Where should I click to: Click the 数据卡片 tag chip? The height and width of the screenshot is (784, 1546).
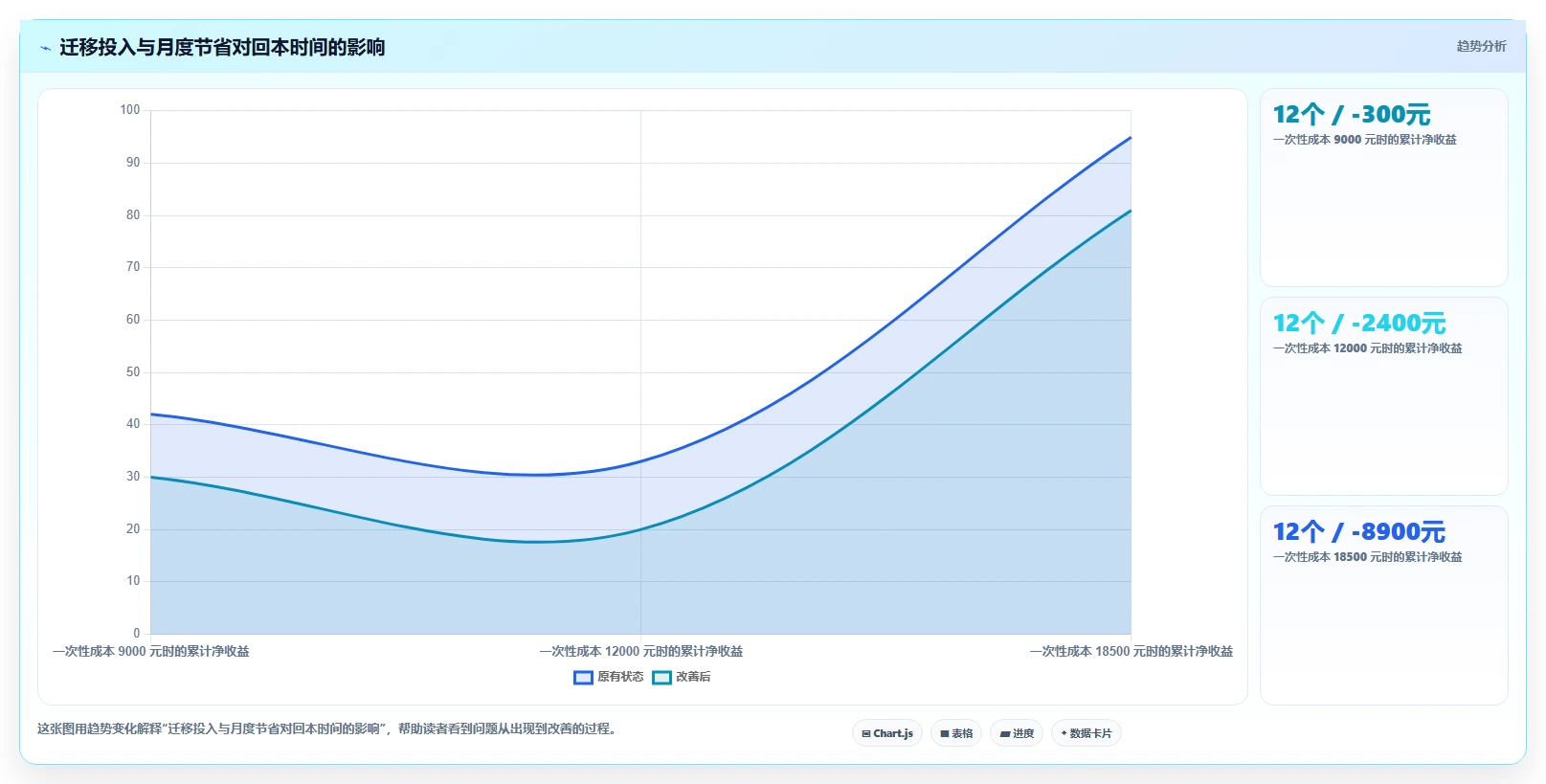pyautogui.click(x=1087, y=733)
